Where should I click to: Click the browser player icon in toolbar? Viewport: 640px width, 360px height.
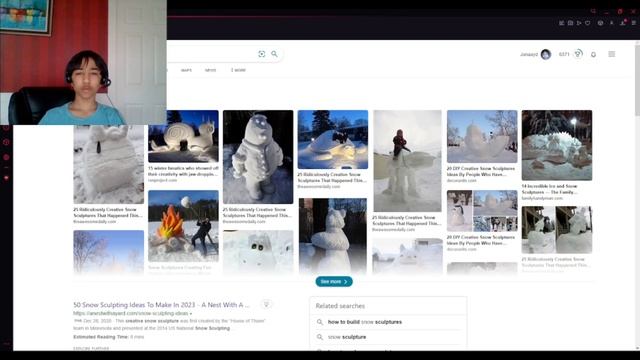[x=579, y=23]
